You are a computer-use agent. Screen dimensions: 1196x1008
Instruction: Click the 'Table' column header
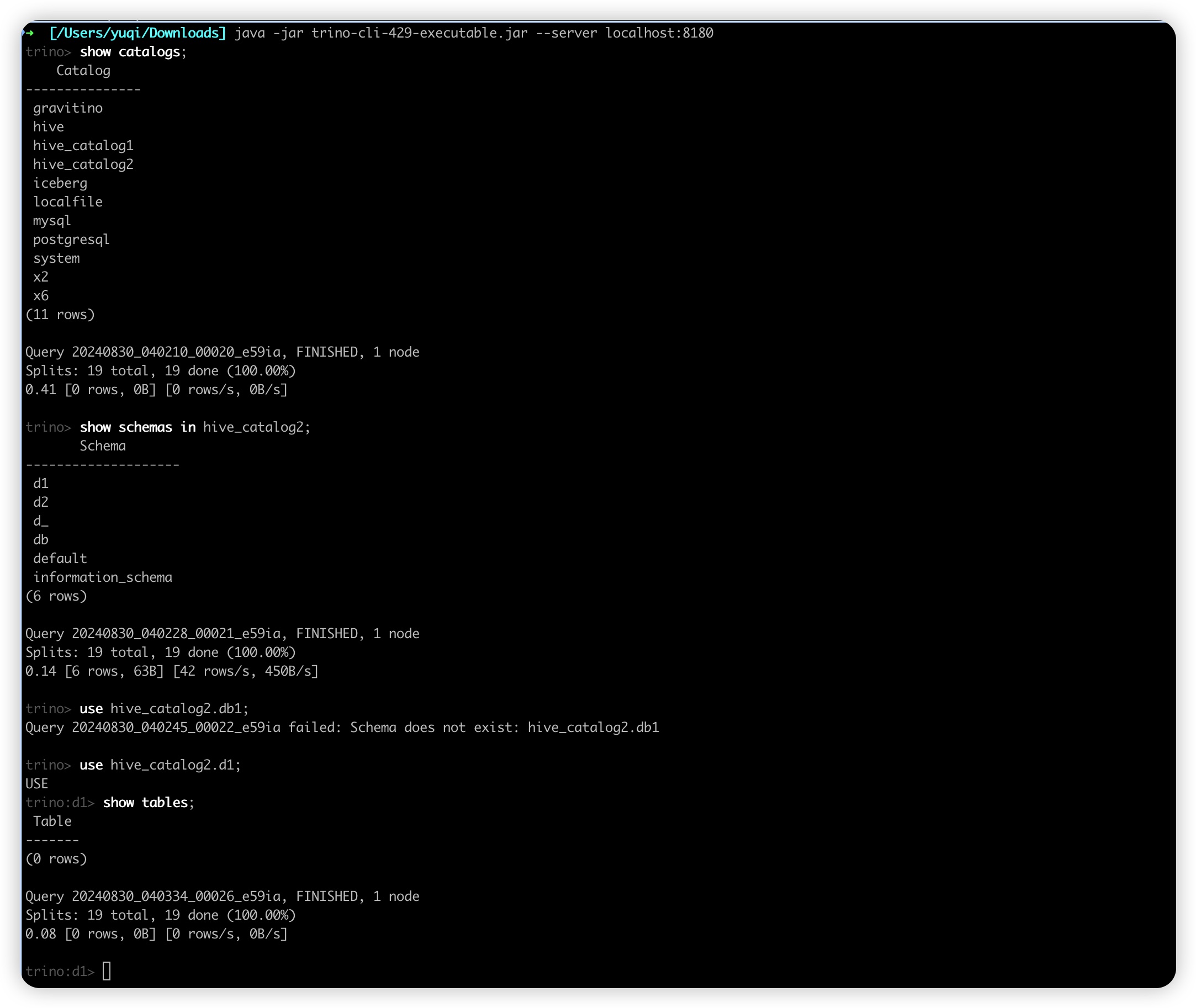tap(52, 821)
